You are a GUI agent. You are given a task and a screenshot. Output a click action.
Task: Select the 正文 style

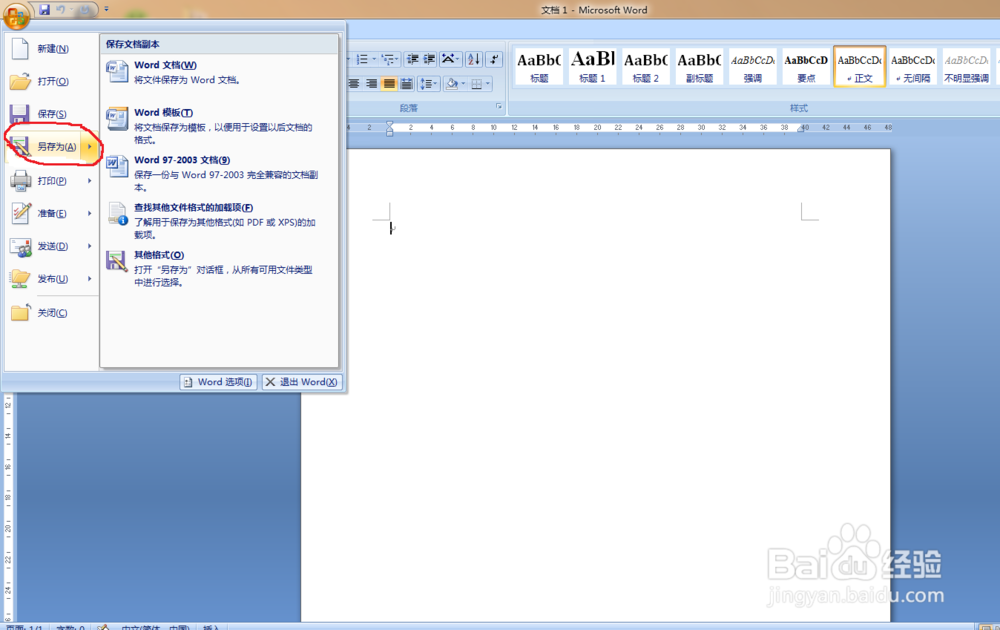pyautogui.click(x=860, y=66)
